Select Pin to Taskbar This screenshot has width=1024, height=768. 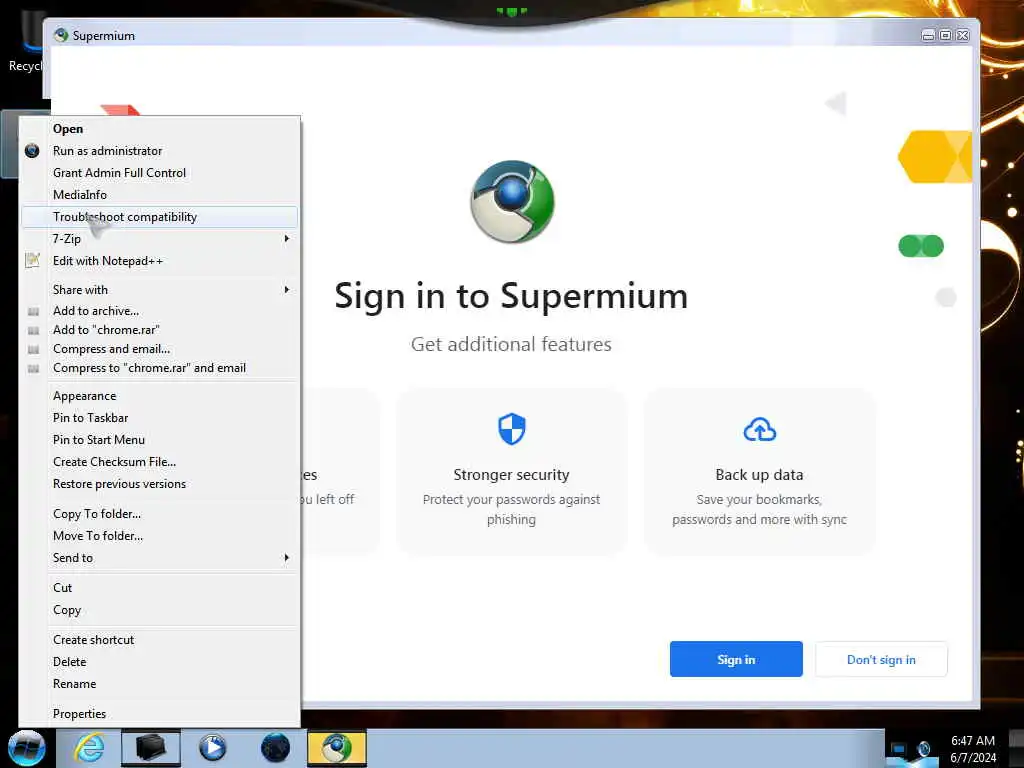[159, 418]
